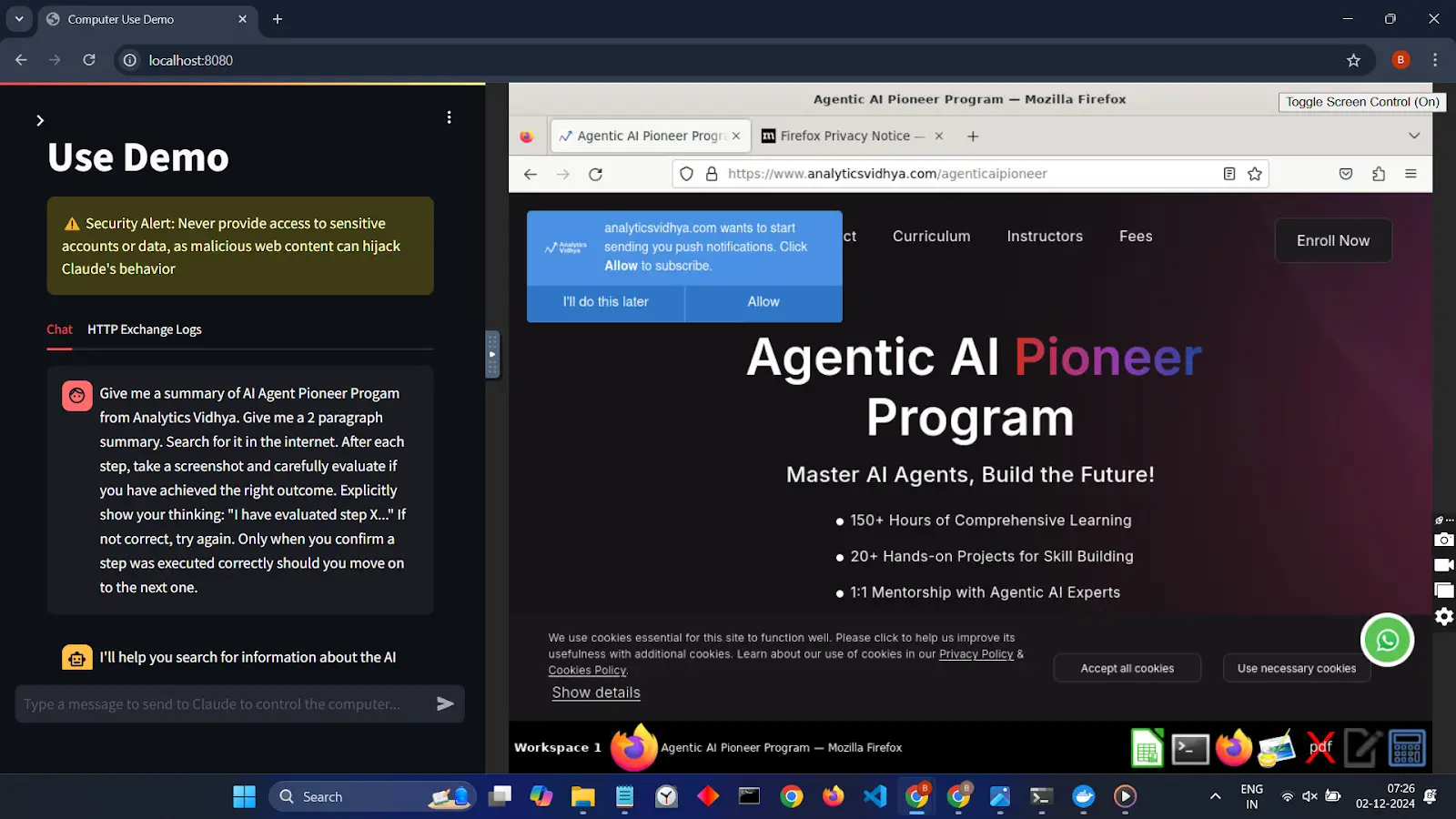Open Firefox extensions puzzle icon
Viewport: 1456px width, 819px height.
(1379, 174)
